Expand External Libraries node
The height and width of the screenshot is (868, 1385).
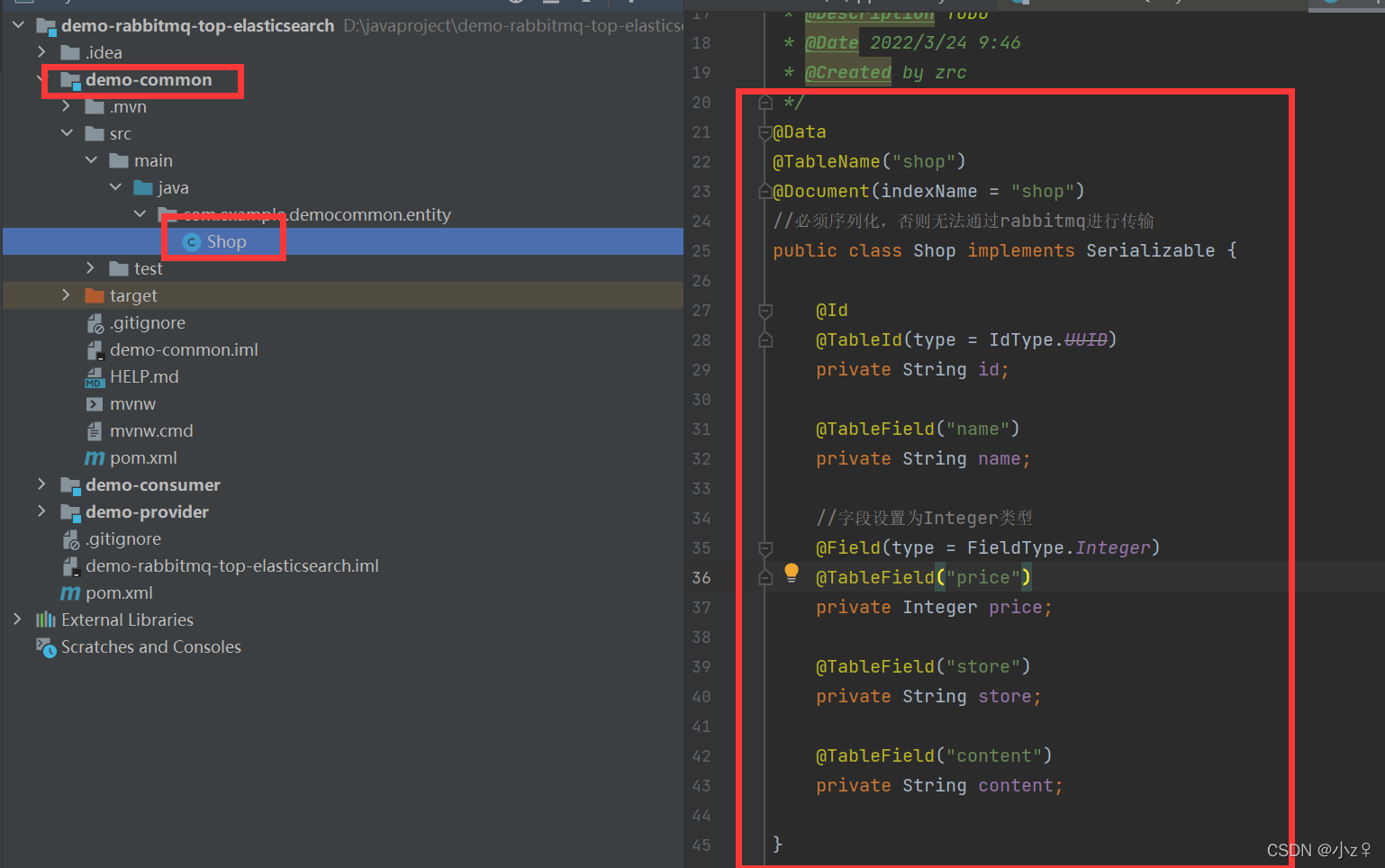pyautogui.click(x=17, y=619)
